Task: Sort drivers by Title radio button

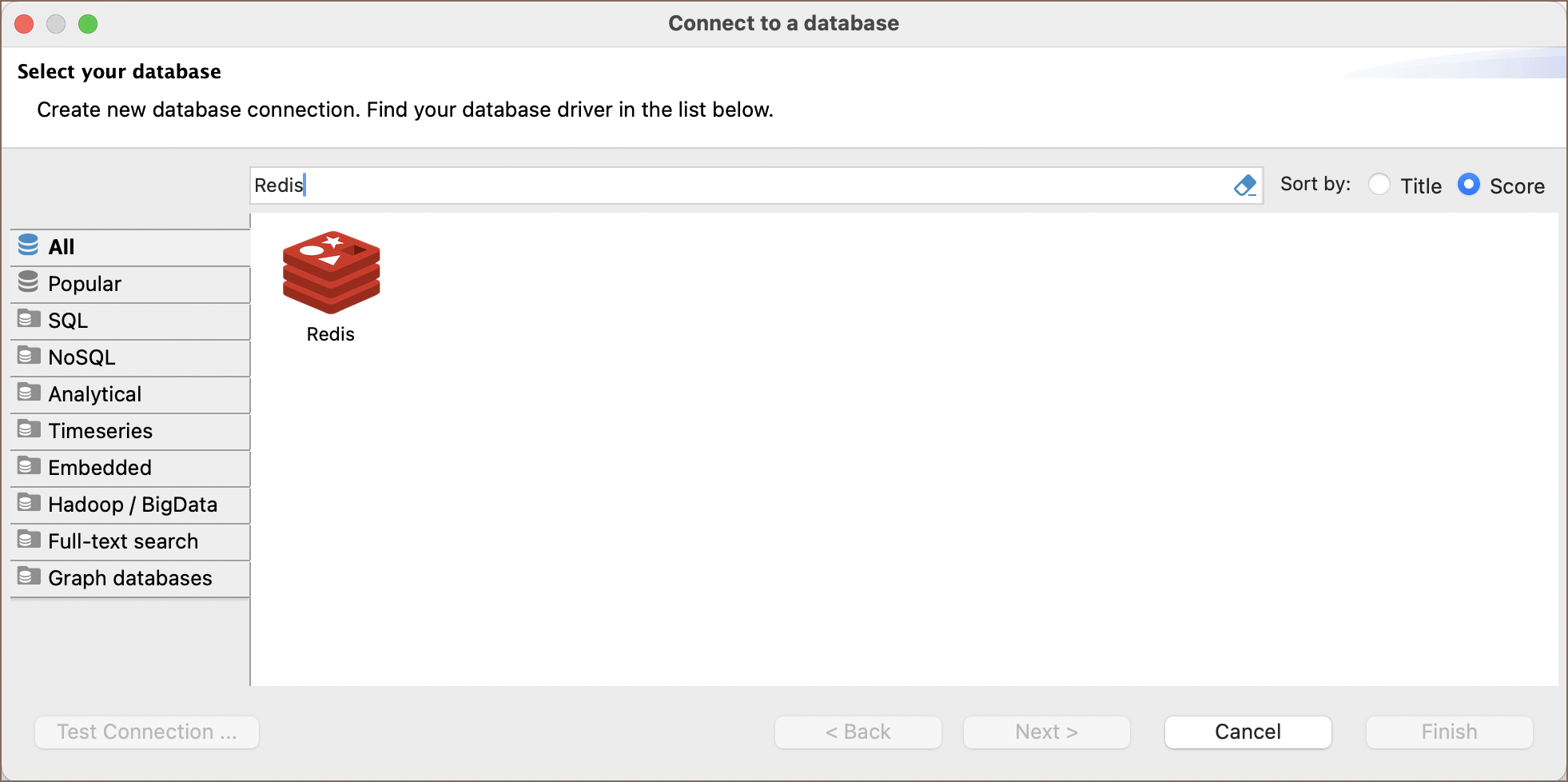Action: click(1379, 185)
